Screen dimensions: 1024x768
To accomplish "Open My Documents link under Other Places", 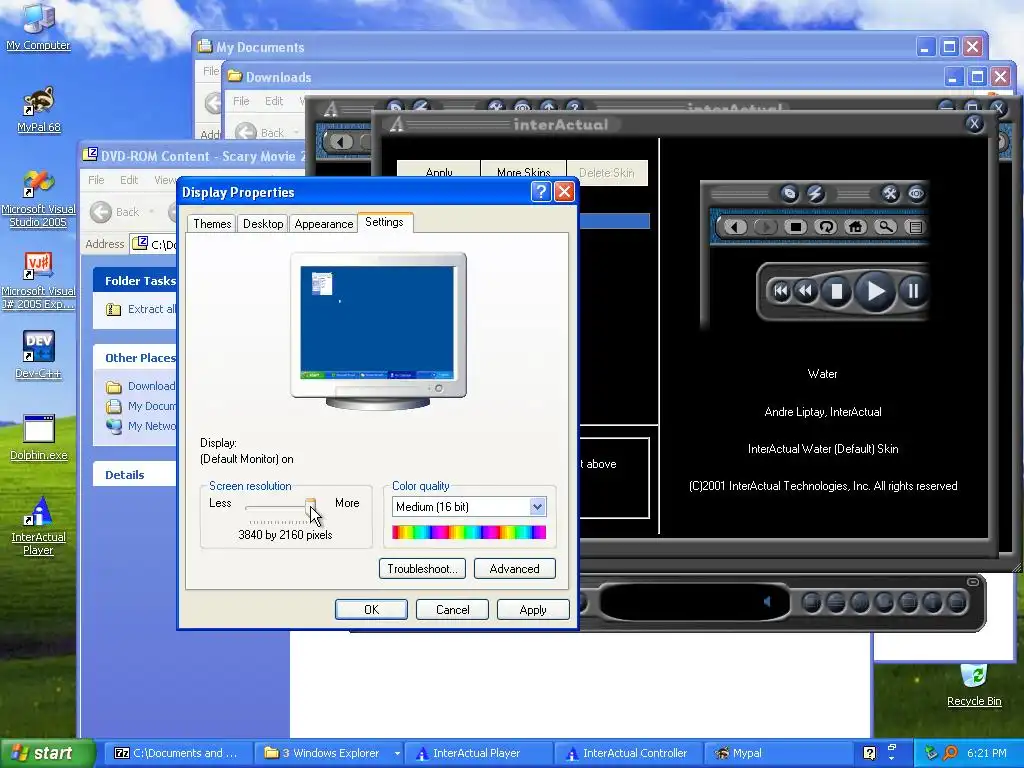I will pos(152,406).
